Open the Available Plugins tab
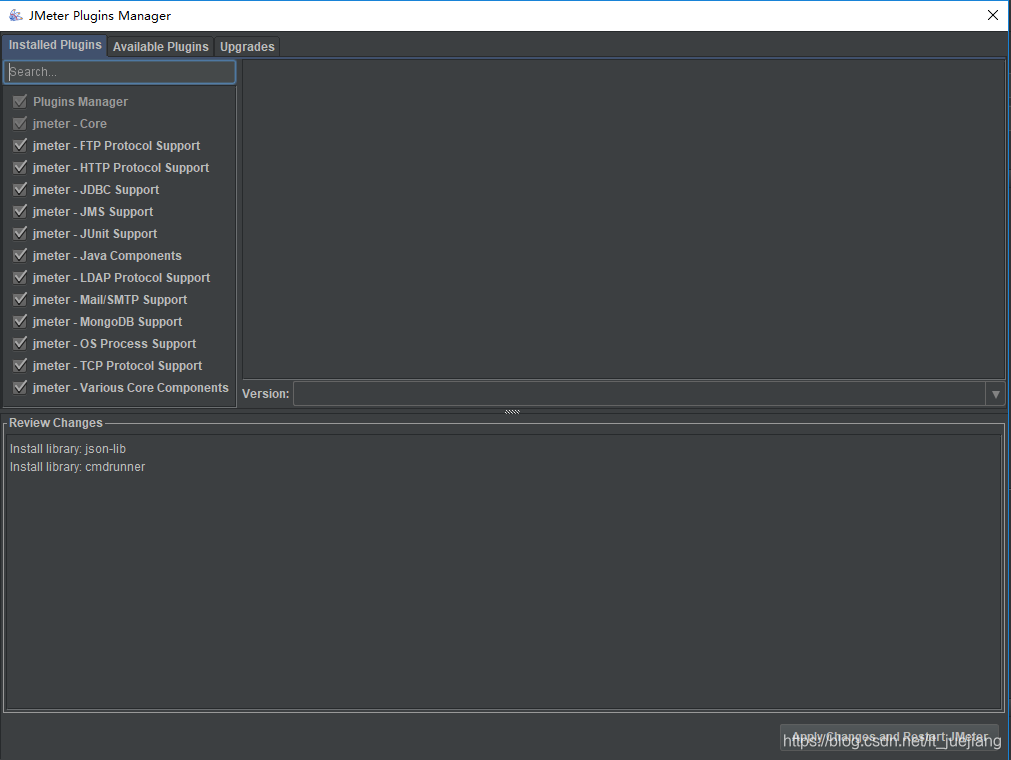Screen dimensions: 1011x760 [x=161, y=46]
